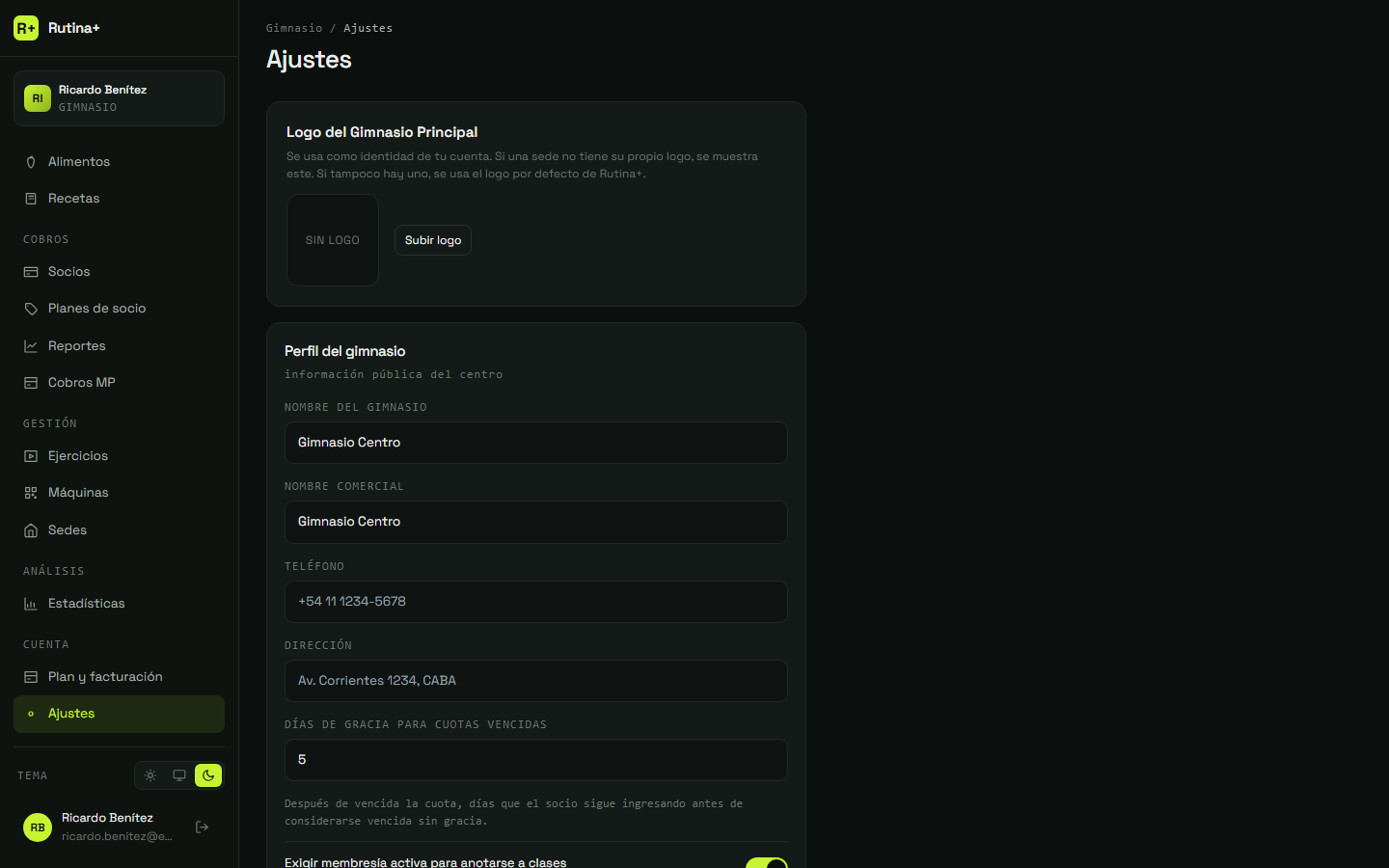1389x868 pixels.
Task: Click the Socios card icon
Action: [31, 272]
